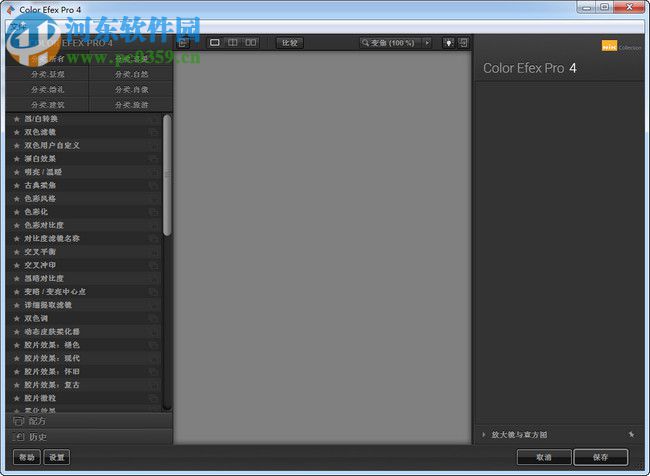Open presets icon for 交叉冲印 filter
Screen dimensions: 650x476
coord(154,265)
